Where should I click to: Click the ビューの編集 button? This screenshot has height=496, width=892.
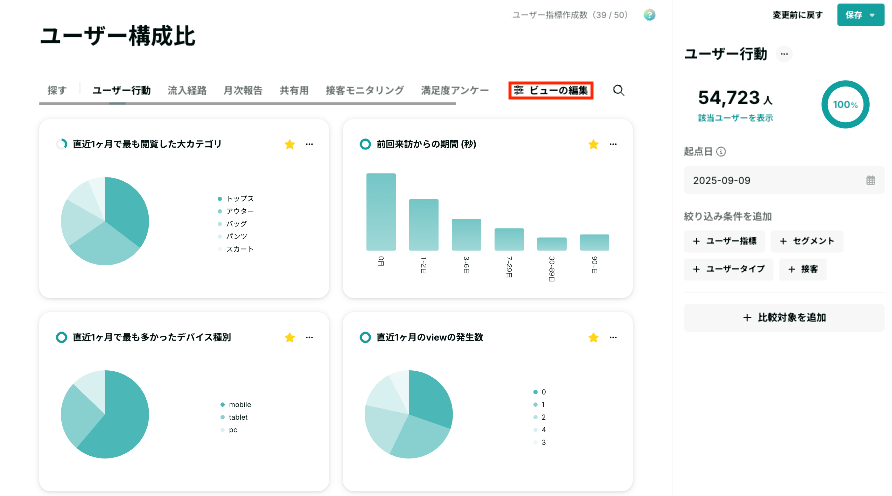click(x=551, y=90)
